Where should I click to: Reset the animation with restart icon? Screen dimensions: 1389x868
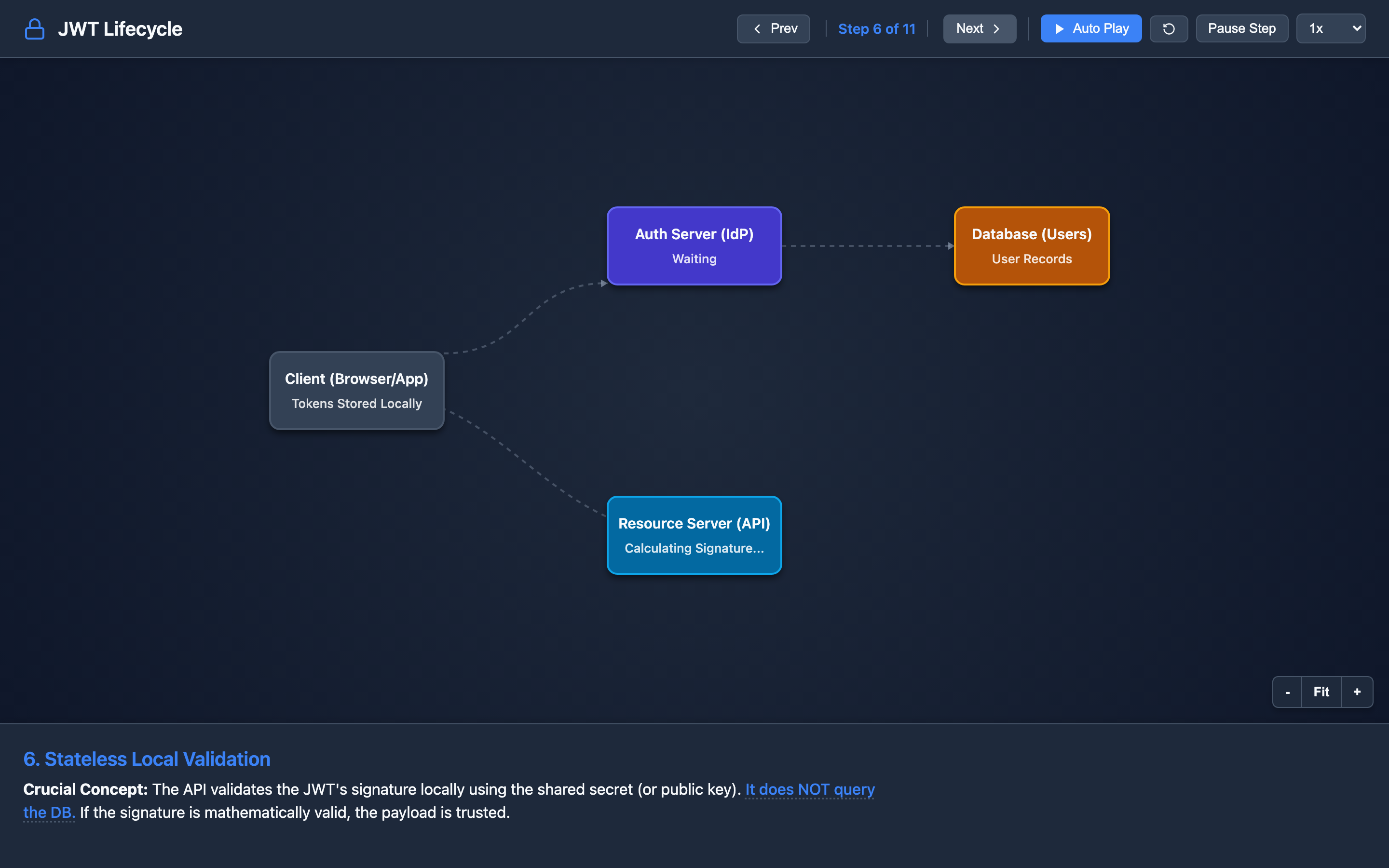tap(1169, 29)
